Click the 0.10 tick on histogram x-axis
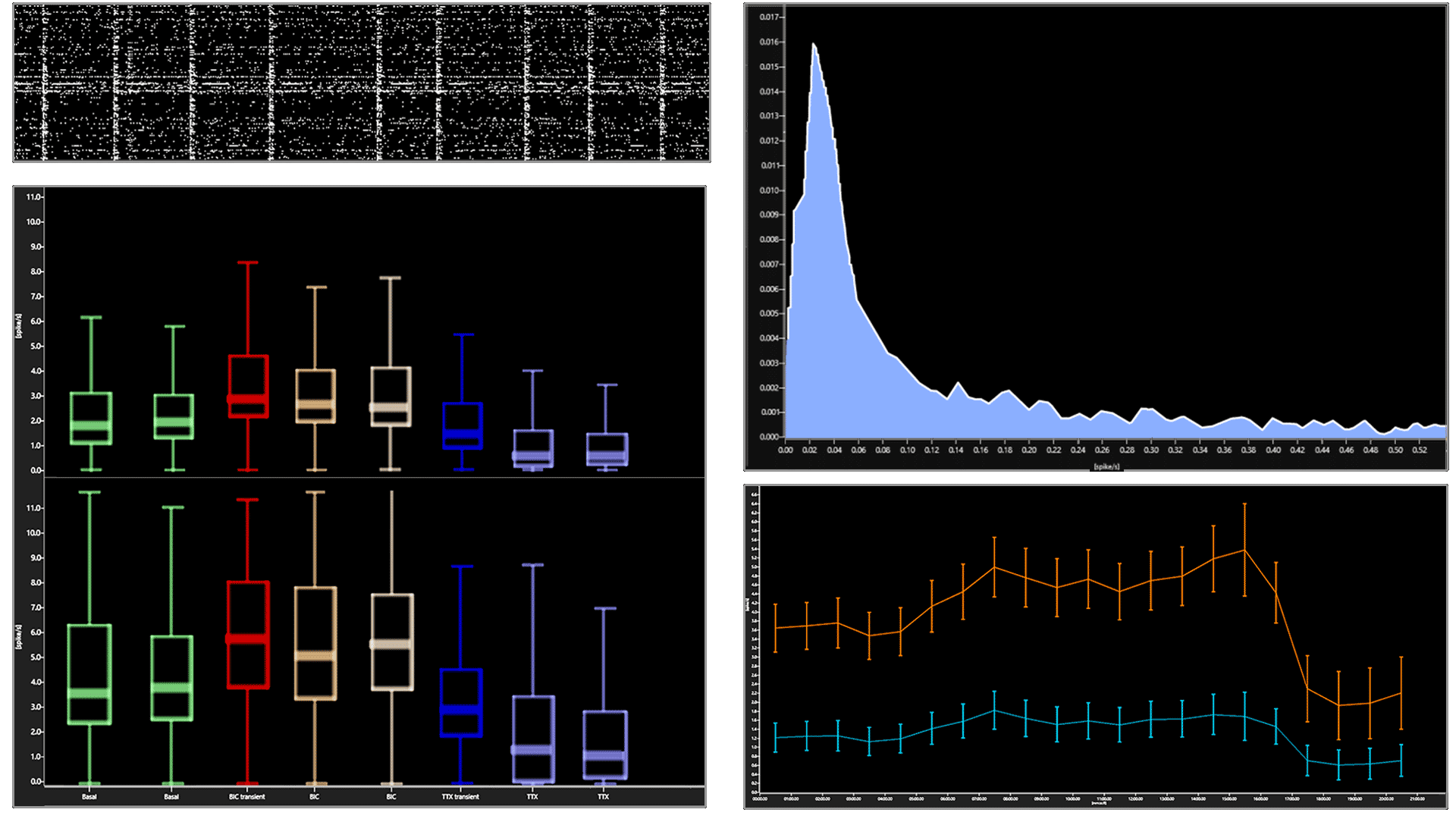Viewport: 1456px width, 819px height. [x=907, y=450]
